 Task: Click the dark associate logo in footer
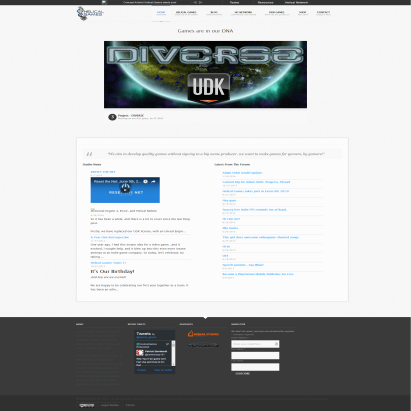point(203,345)
